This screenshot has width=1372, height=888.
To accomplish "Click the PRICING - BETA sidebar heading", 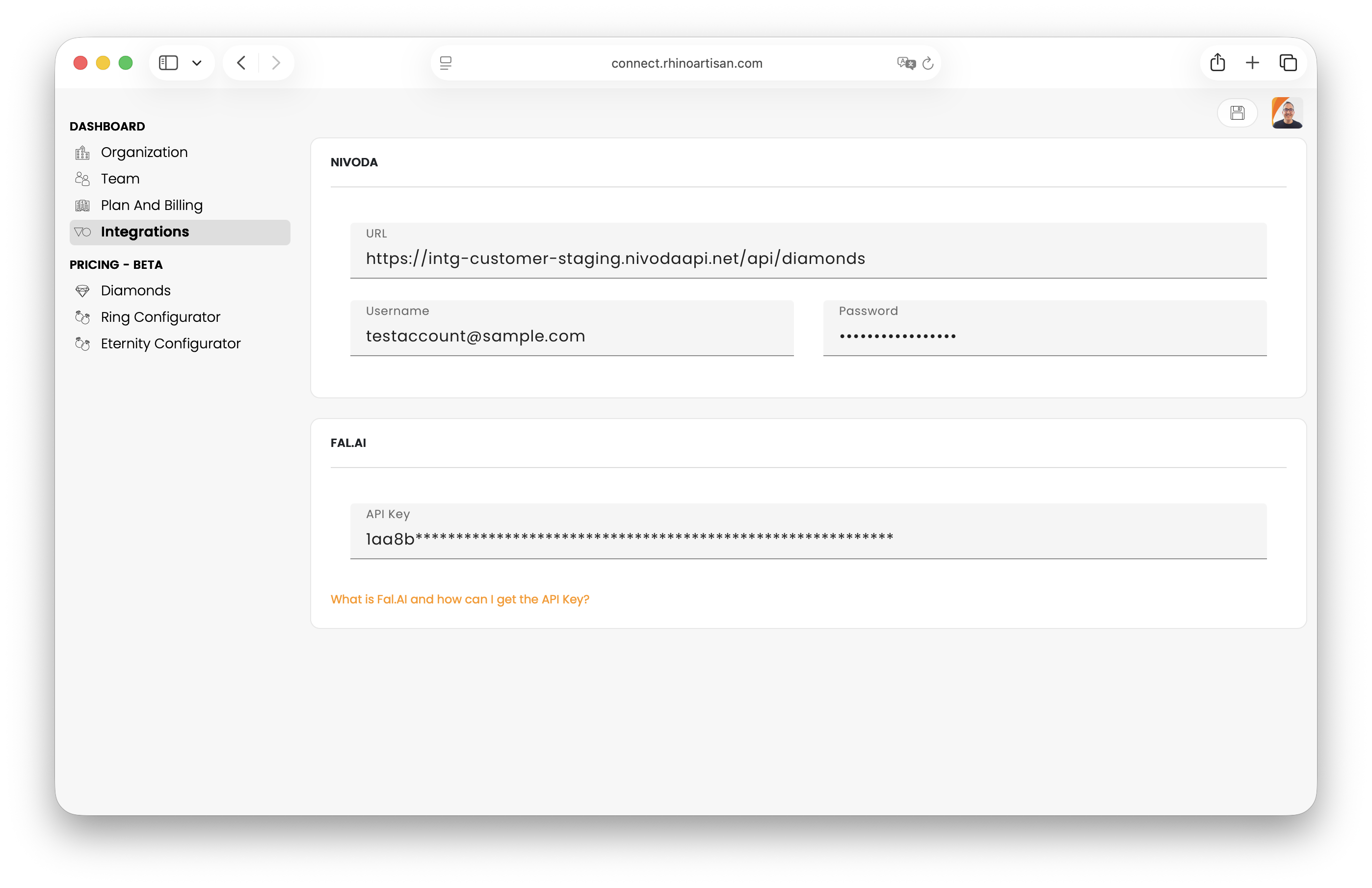I will point(116,265).
